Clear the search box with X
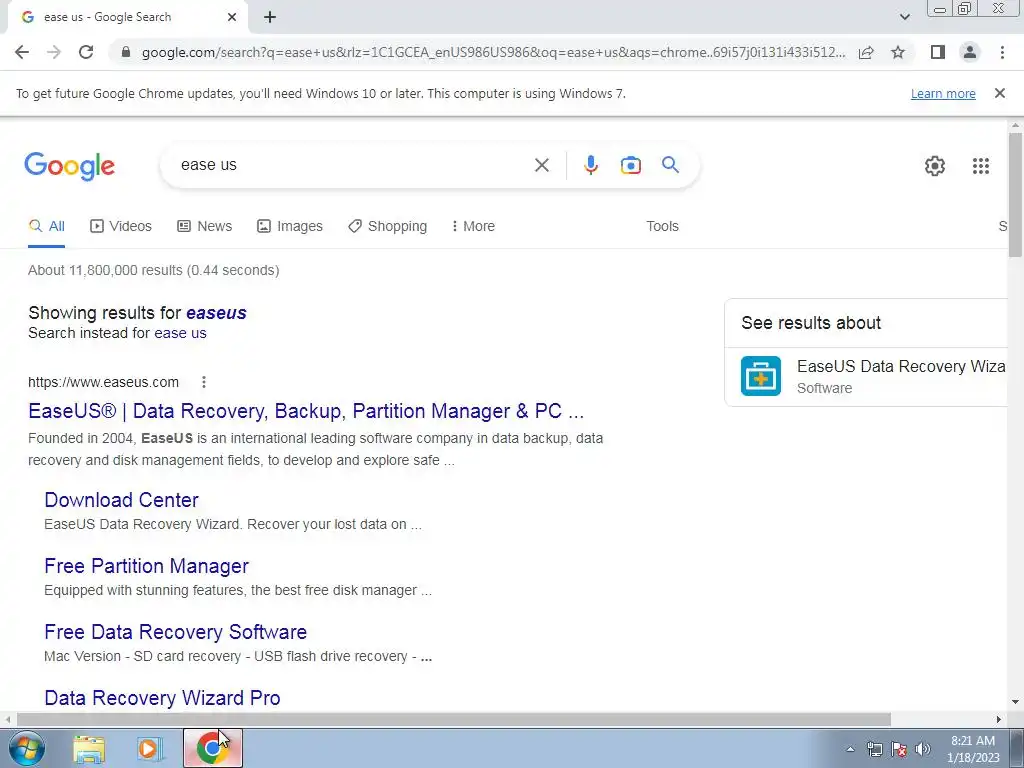 tap(541, 165)
